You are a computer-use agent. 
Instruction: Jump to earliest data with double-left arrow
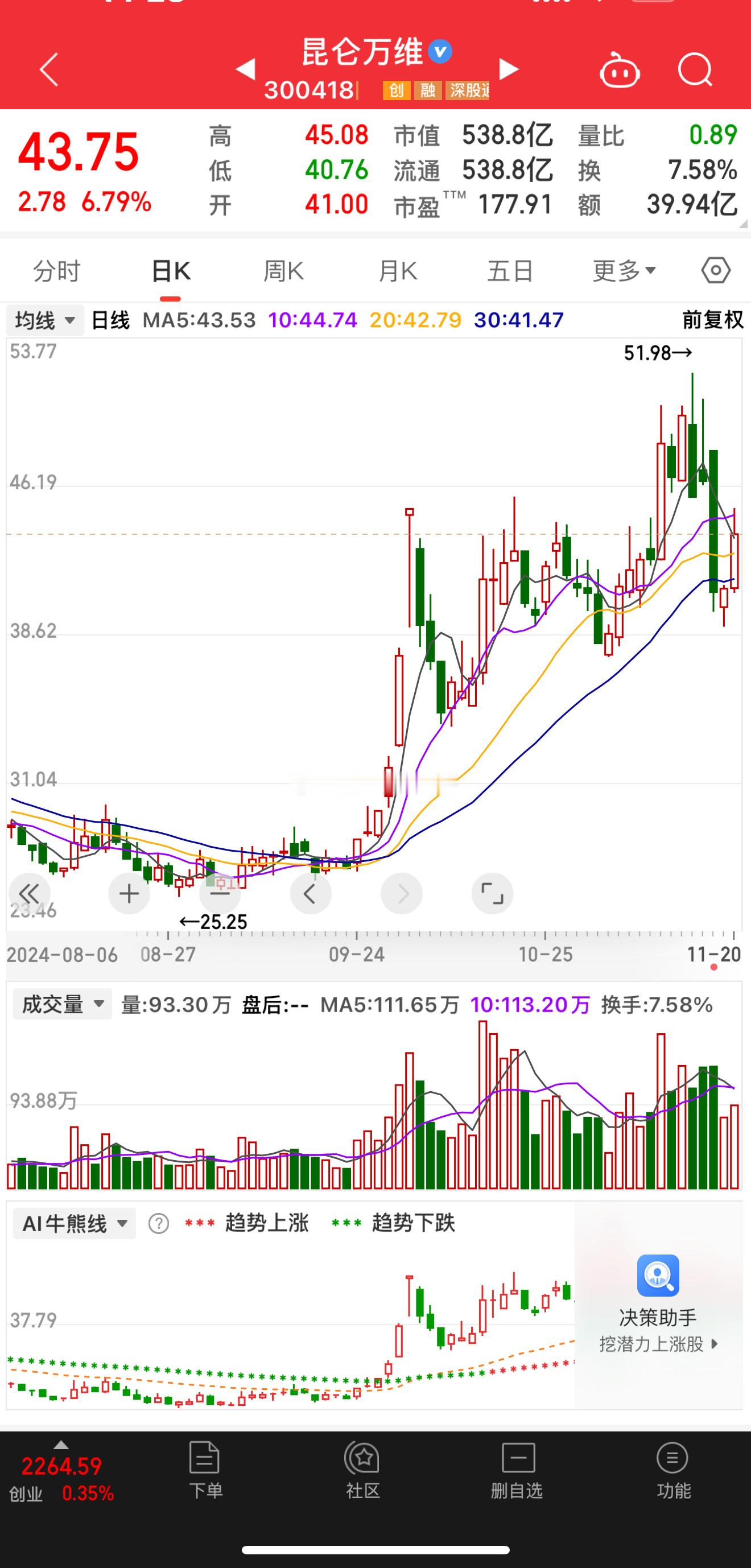pyautogui.click(x=28, y=894)
